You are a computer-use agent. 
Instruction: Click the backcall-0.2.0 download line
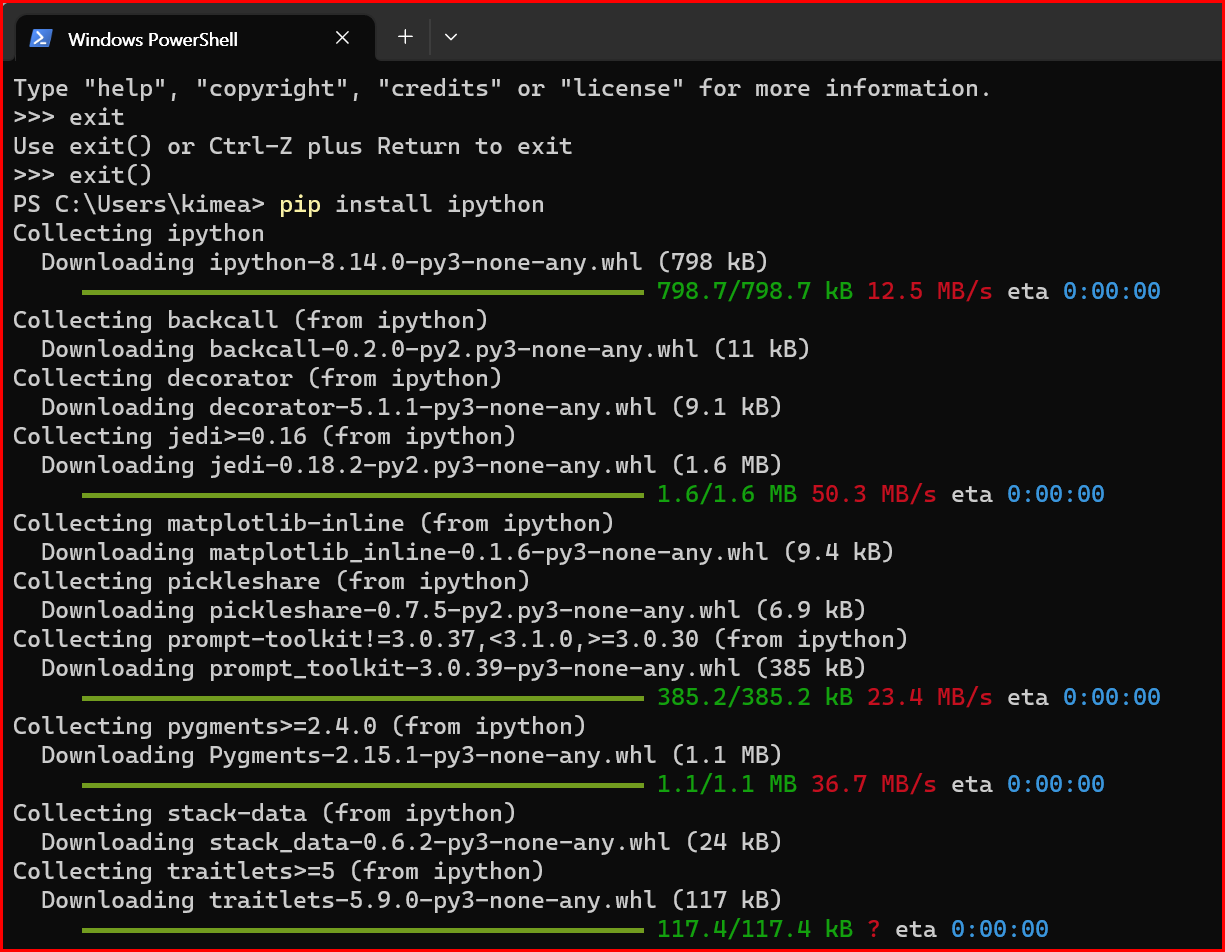[425, 349]
